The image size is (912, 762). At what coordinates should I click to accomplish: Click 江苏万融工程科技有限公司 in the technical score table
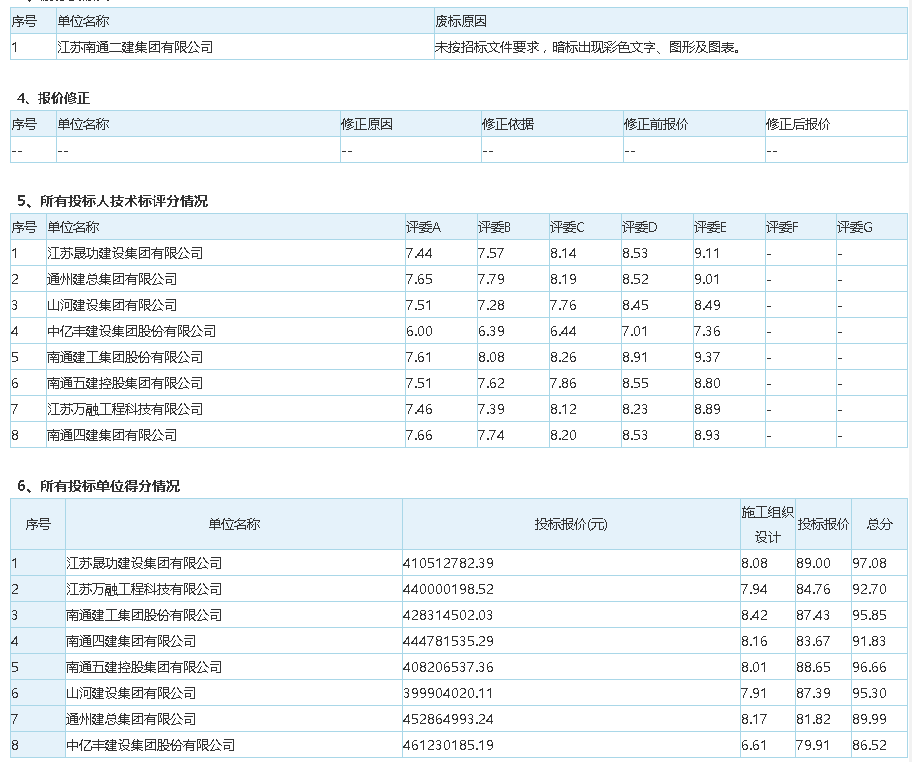point(125,409)
